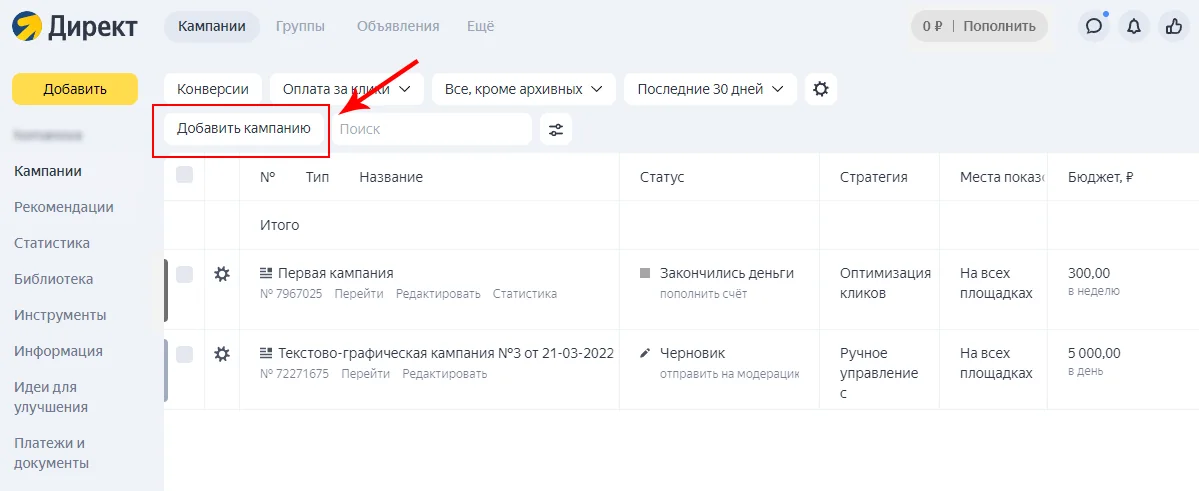Switch to the Объявления tab
This screenshot has height=491, width=1199.
(398, 26)
